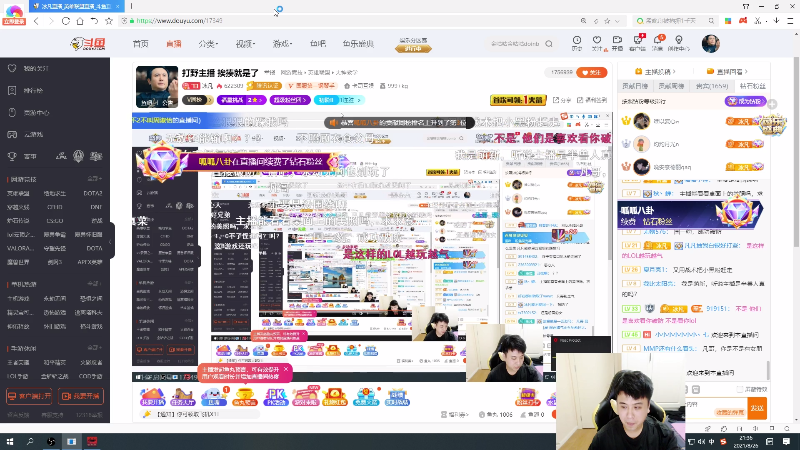Image resolution: width=800 pixels, height=450 pixels.
Task: Open Windows notification center icon
Action: tap(786, 441)
